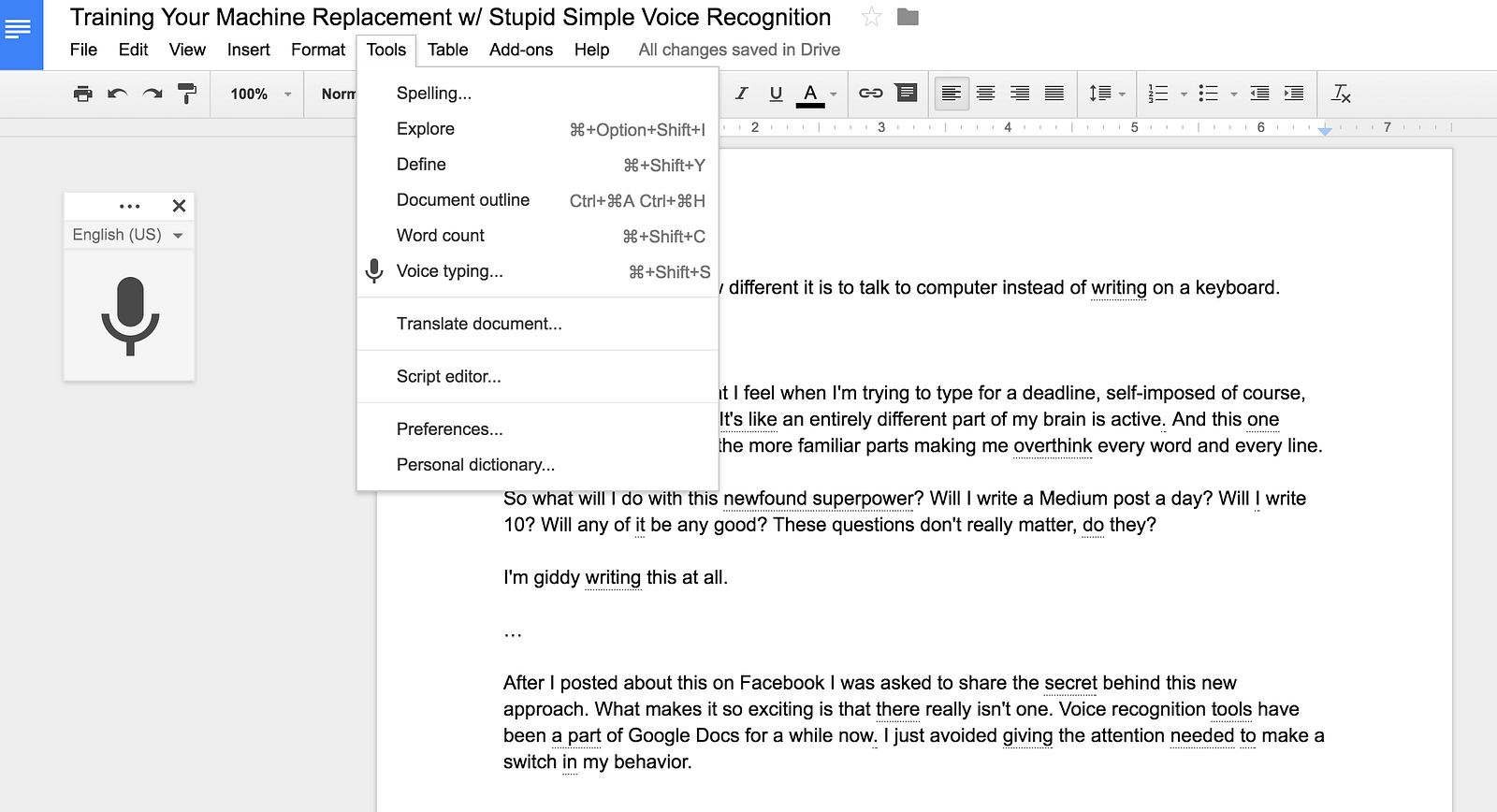The image size is (1497, 812).
Task: Choose Spelling... from the Tools menu
Action: (538, 94)
